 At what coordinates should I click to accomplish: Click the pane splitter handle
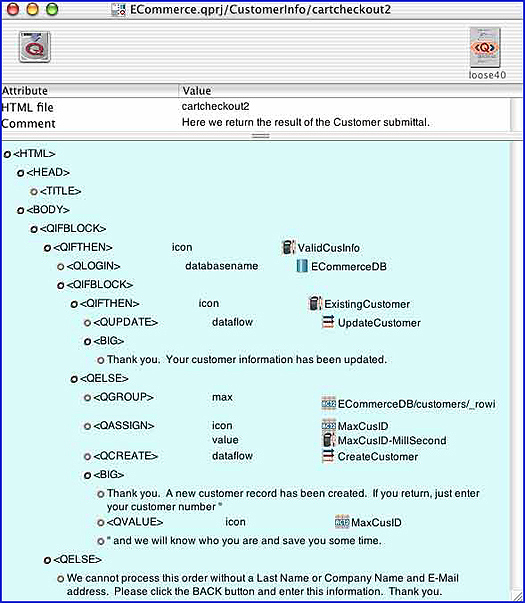click(260, 136)
